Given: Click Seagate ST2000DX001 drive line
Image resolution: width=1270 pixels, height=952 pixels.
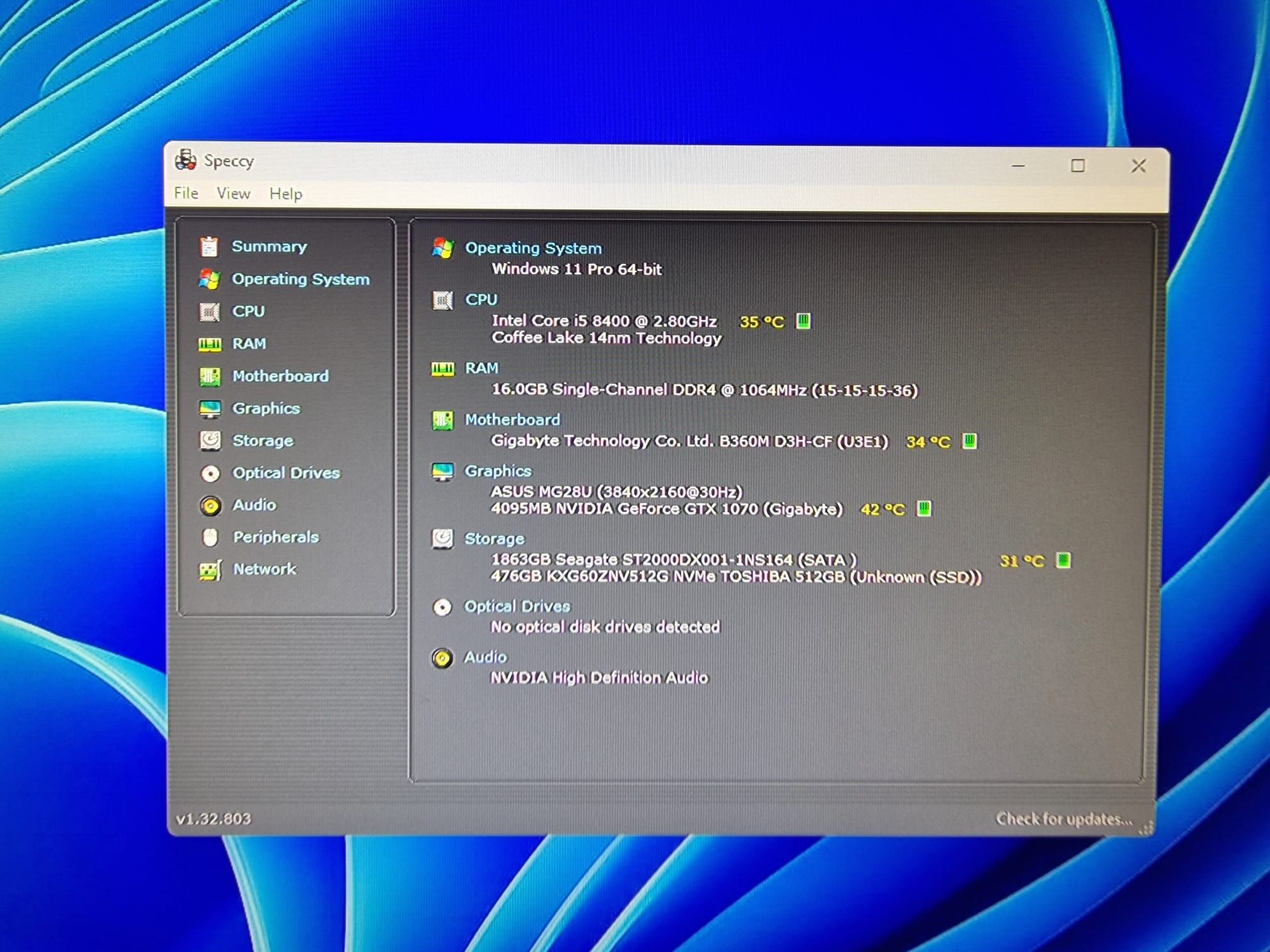Looking at the screenshot, I should pyautogui.click(x=674, y=560).
